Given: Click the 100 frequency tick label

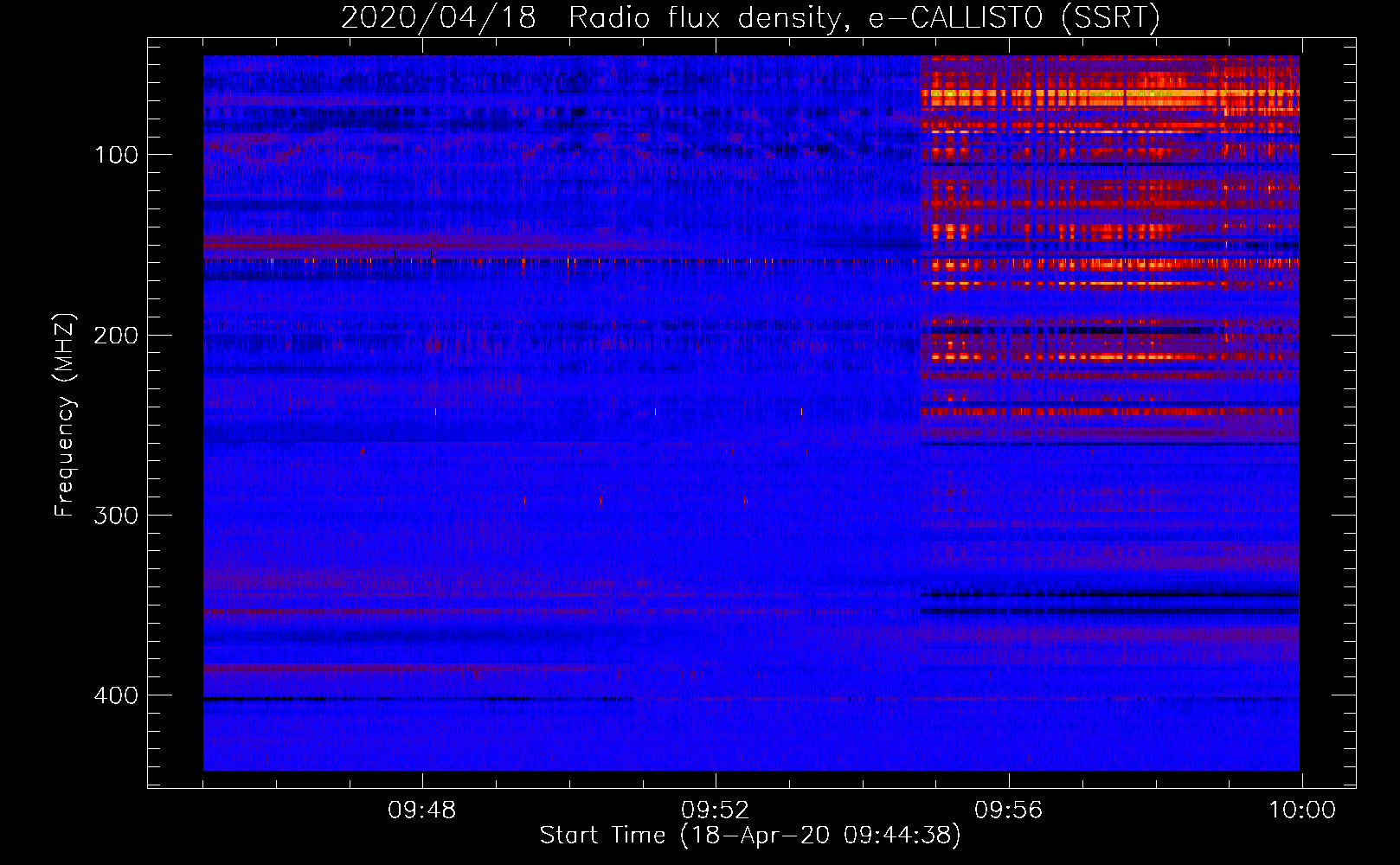Looking at the screenshot, I should (x=117, y=155).
